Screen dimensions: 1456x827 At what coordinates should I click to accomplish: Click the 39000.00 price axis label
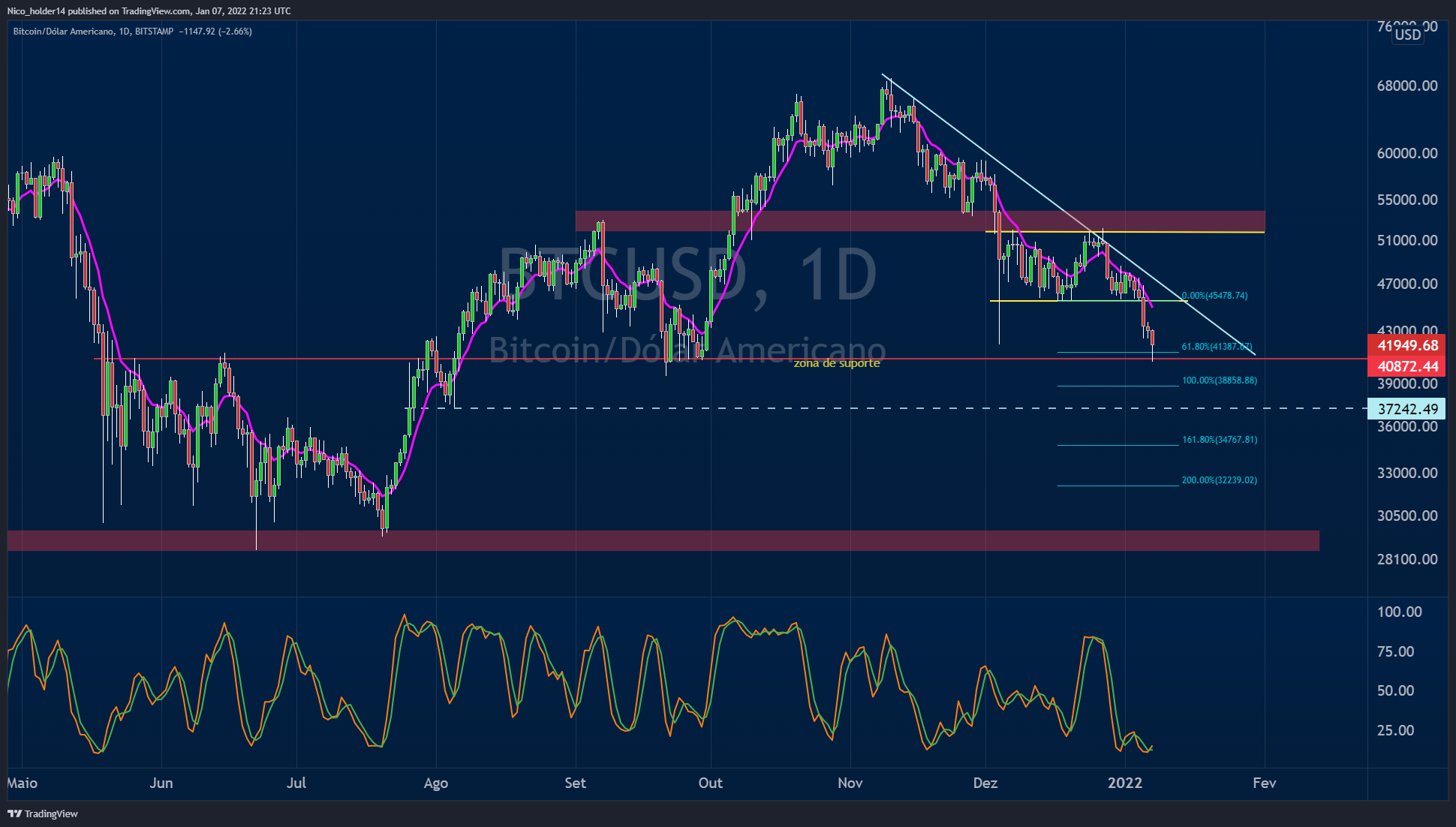(1407, 383)
